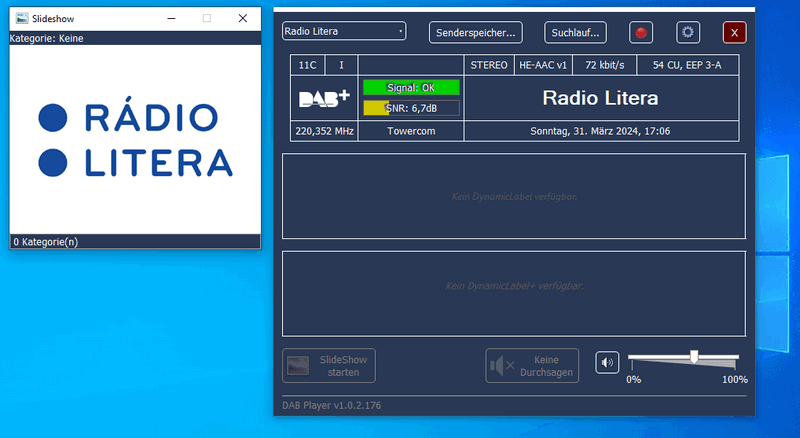This screenshot has height=438, width=800.
Task: Minimize the Slideshow window
Action: pyautogui.click(x=171, y=18)
